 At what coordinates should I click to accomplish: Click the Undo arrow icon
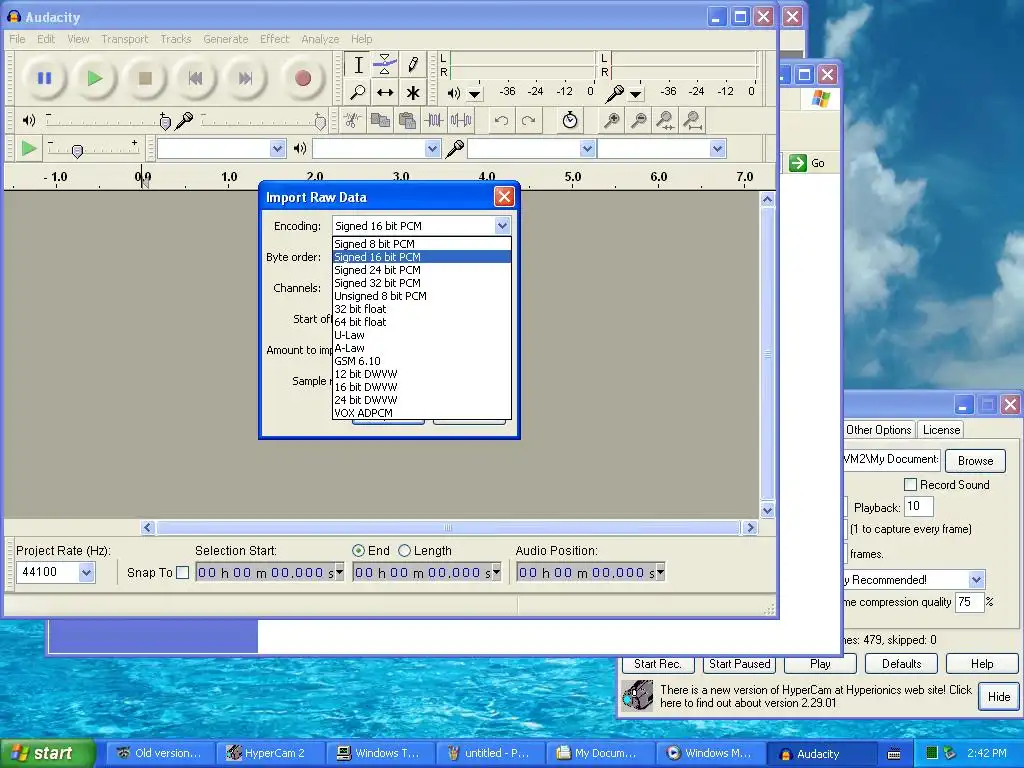[501, 120]
